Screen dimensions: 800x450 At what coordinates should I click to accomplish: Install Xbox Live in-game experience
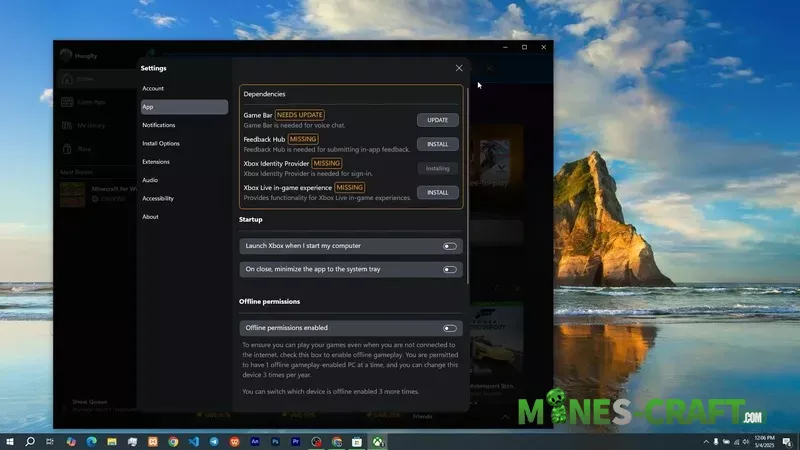click(437, 192)
